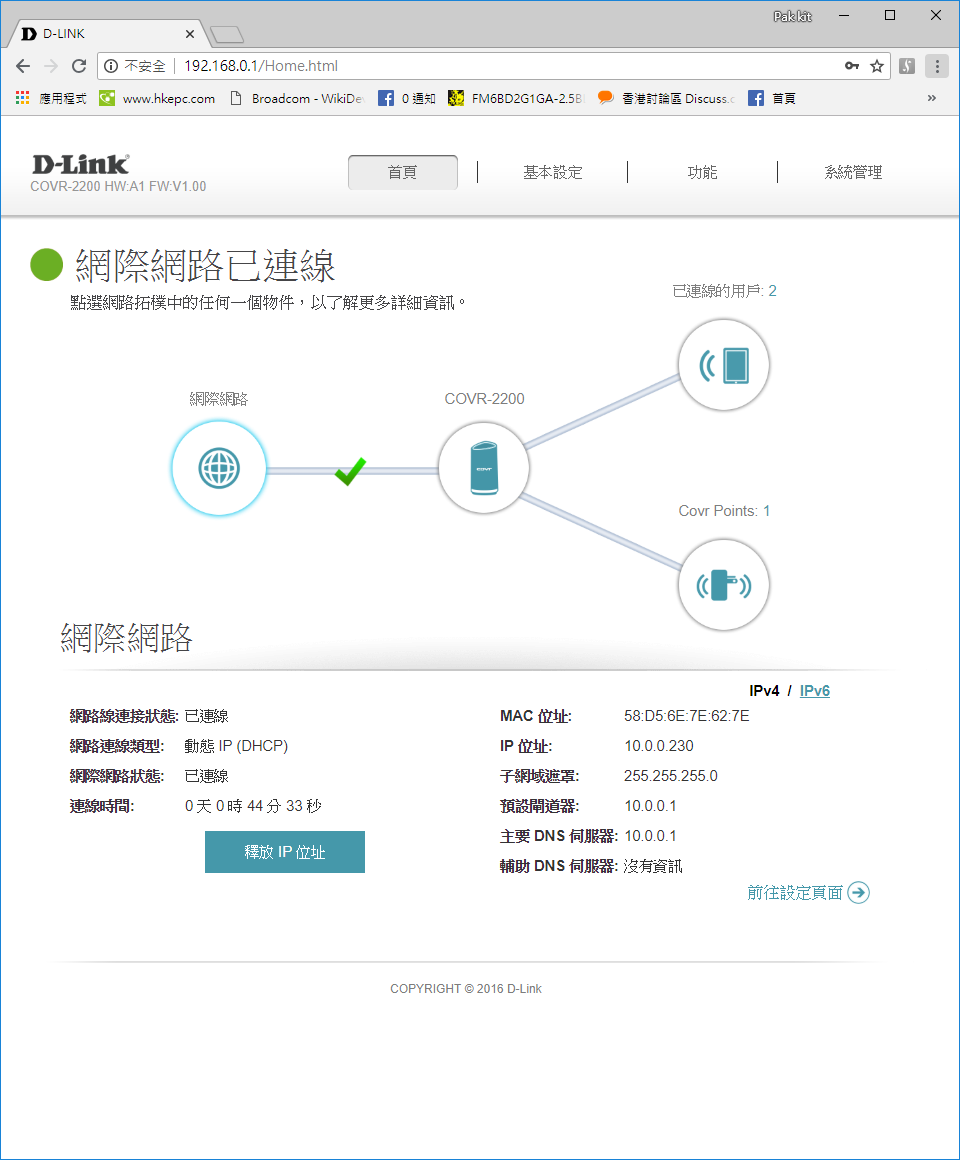Viewport: 960px width, 1160px height.
Task: Click the browser extension icon
Action: [907, 66]
